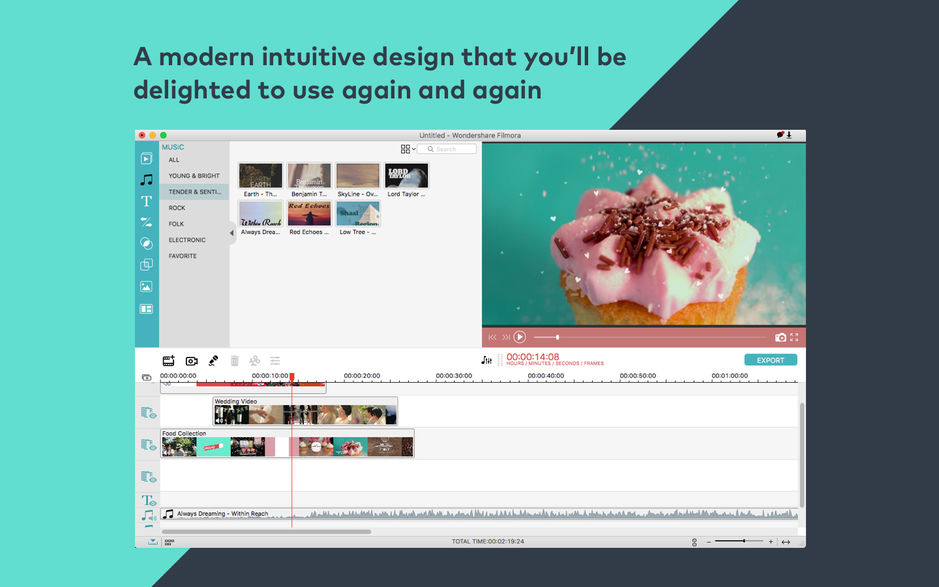Open the audio mixer icon

pyautogui.click(x=486, y=360)
